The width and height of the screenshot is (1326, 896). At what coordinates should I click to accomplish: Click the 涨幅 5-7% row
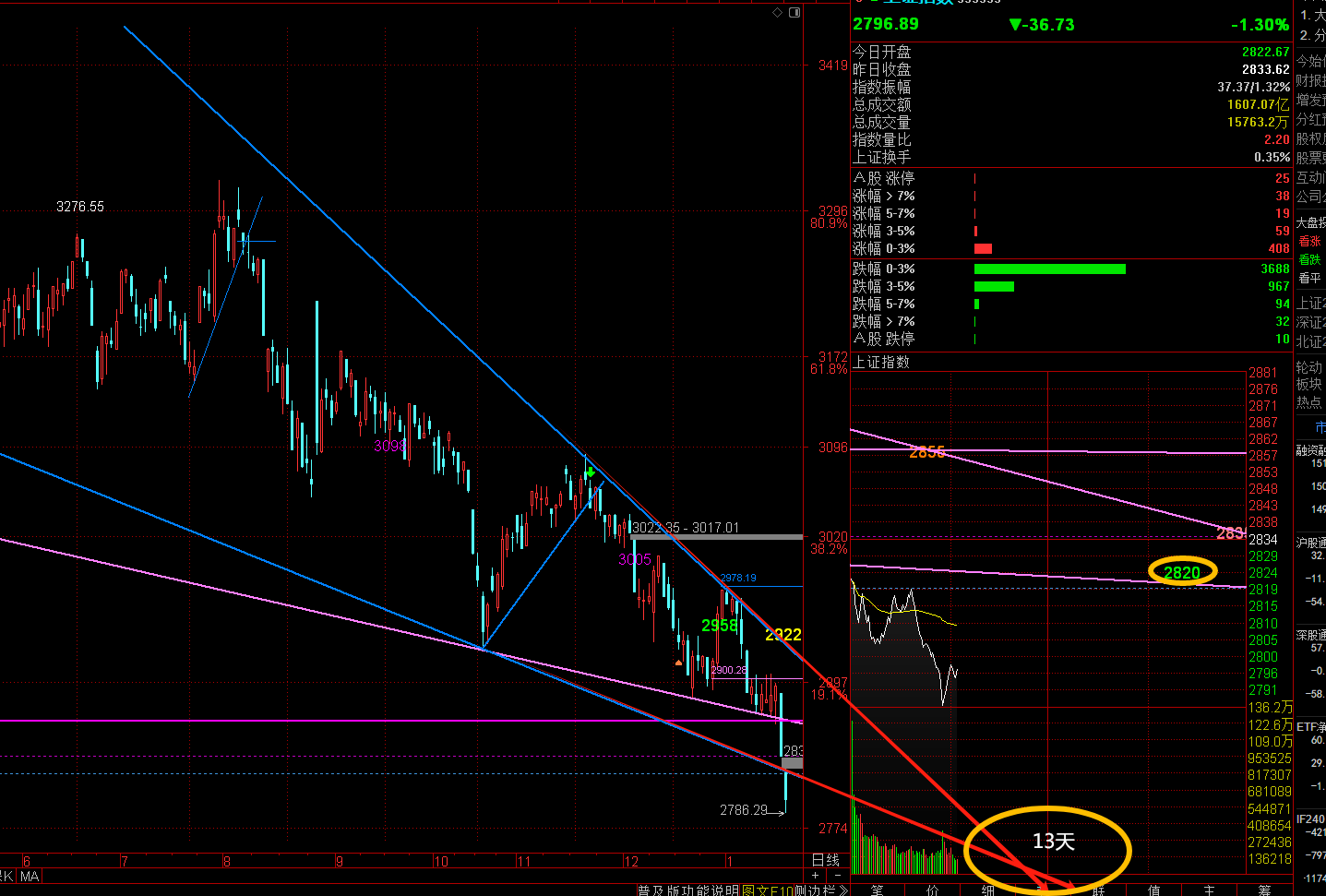(x=1071, y=213)
